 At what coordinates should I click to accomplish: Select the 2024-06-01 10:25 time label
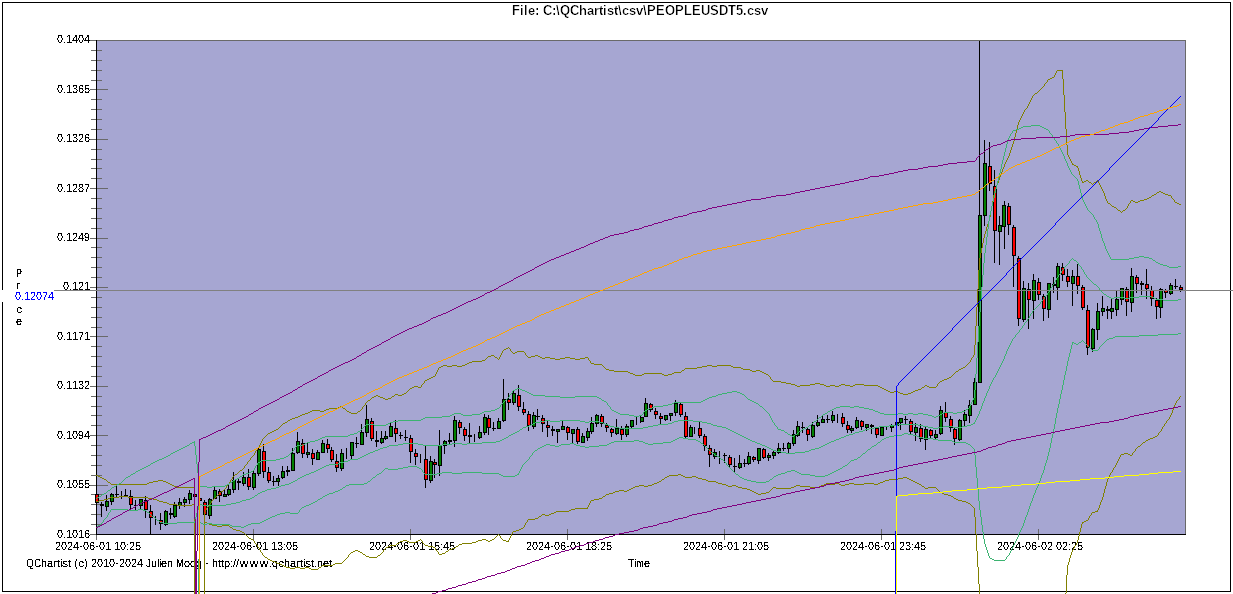97,547
